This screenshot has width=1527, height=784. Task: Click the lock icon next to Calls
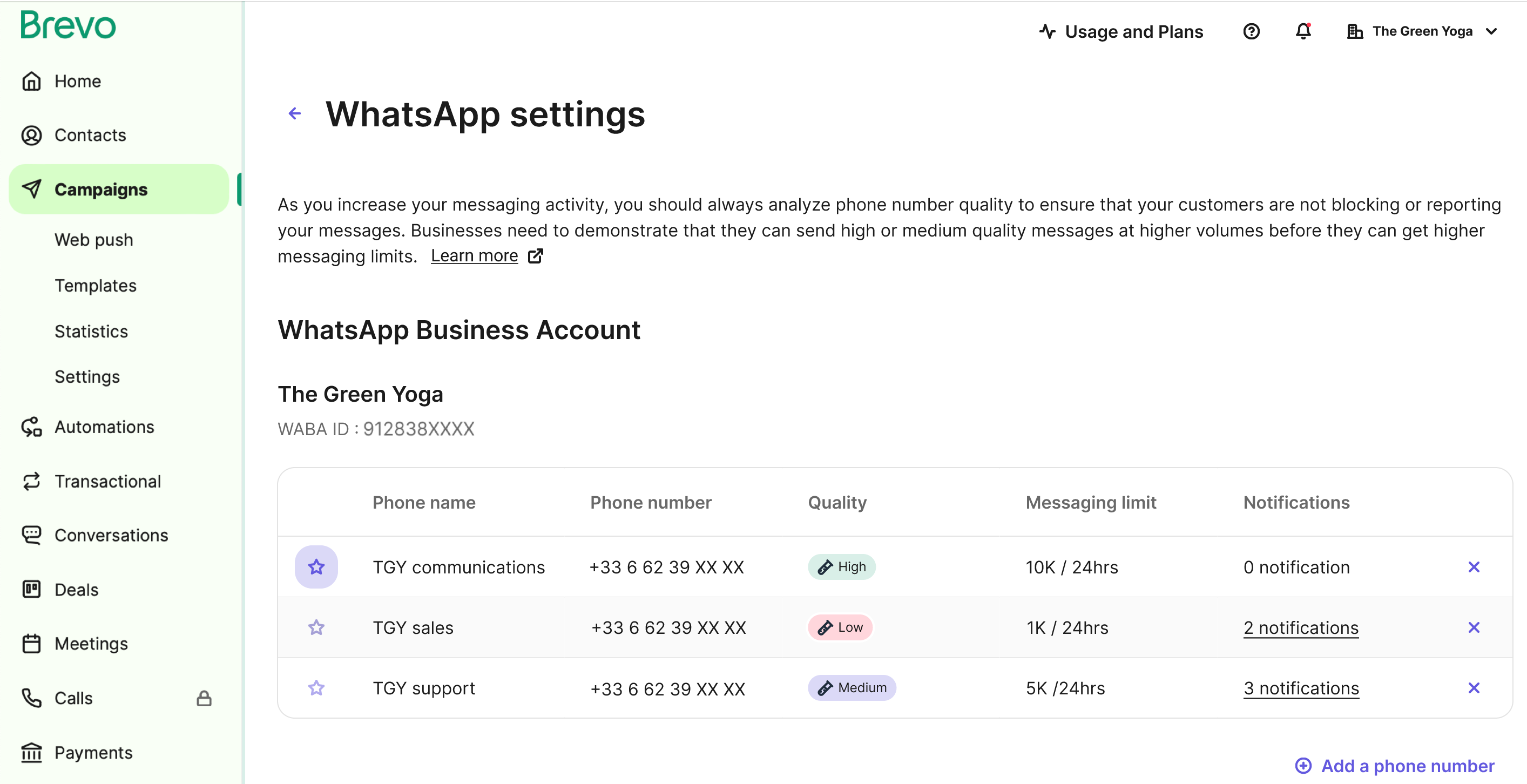click(204, 698)
